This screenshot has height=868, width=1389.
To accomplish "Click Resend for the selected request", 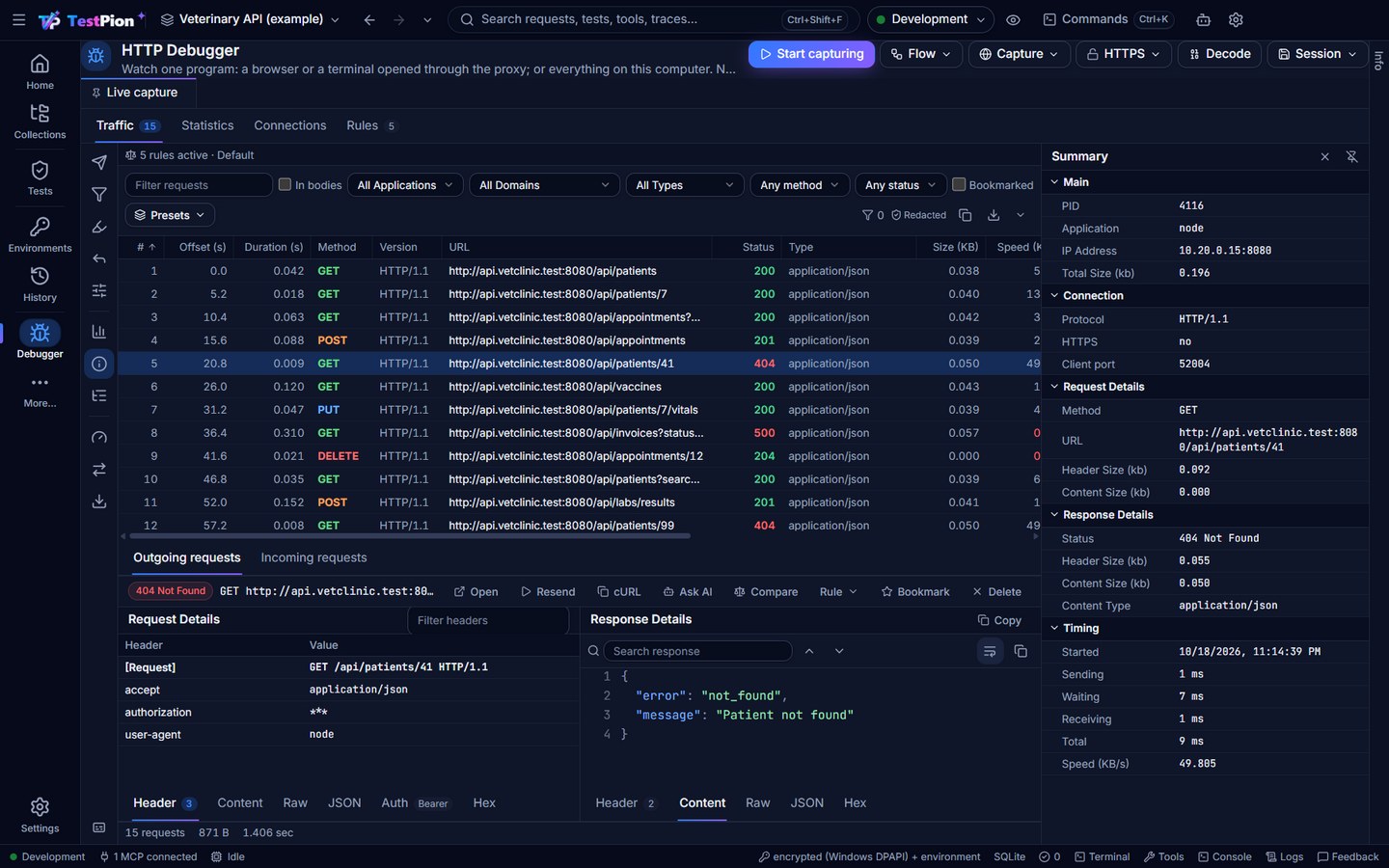I will 548,592.
